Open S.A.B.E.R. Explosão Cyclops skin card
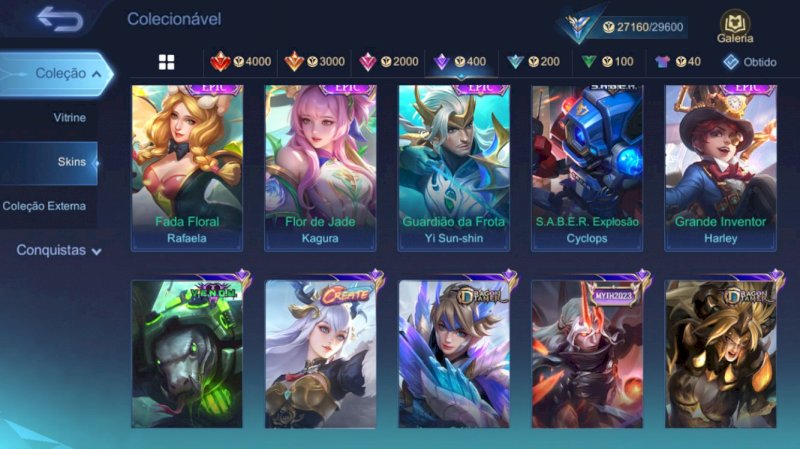The height and width of the screenshot is (449, 800). [x=587, y=168]
